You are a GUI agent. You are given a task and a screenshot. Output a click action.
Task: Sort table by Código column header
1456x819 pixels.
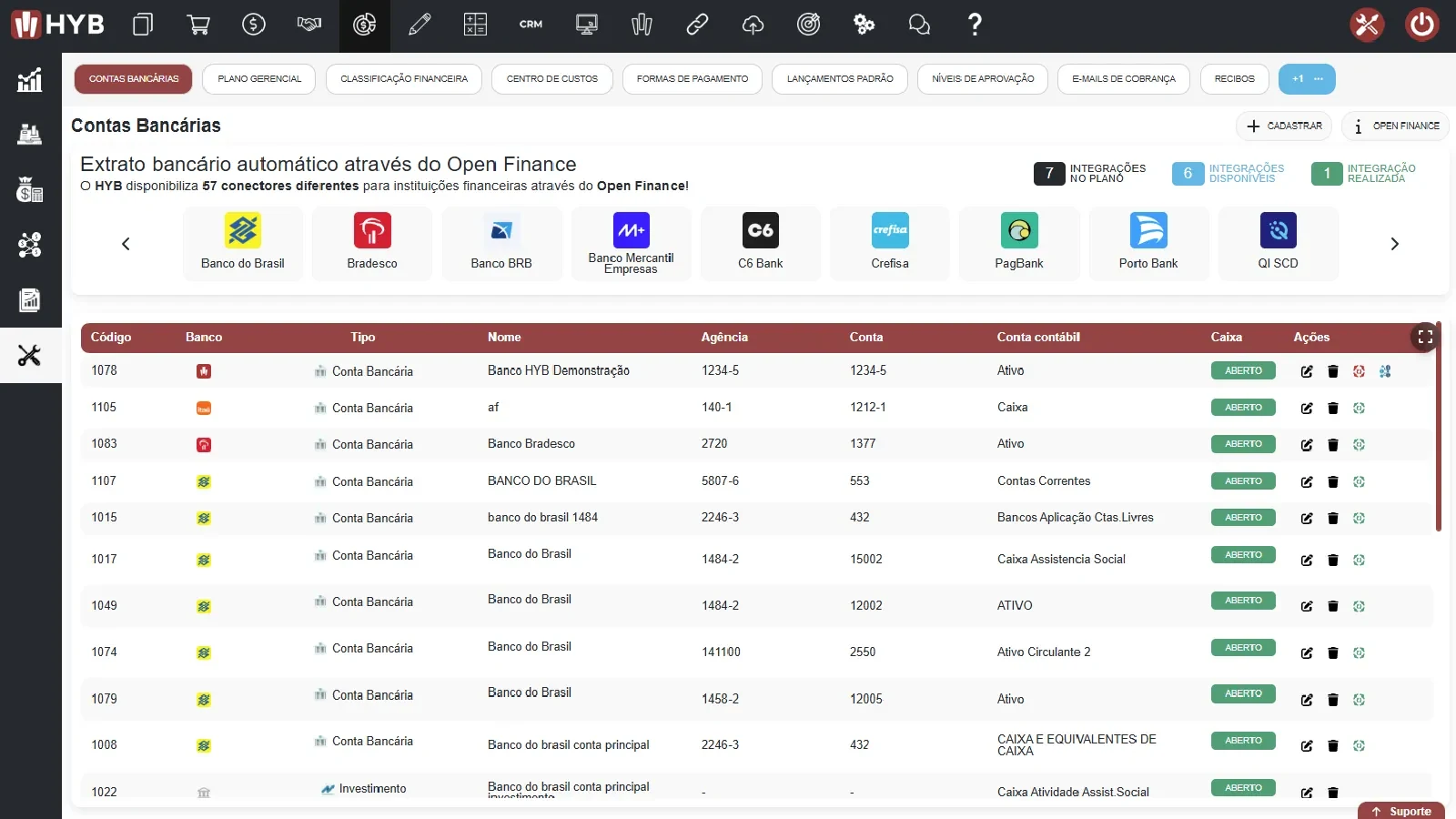111,337
